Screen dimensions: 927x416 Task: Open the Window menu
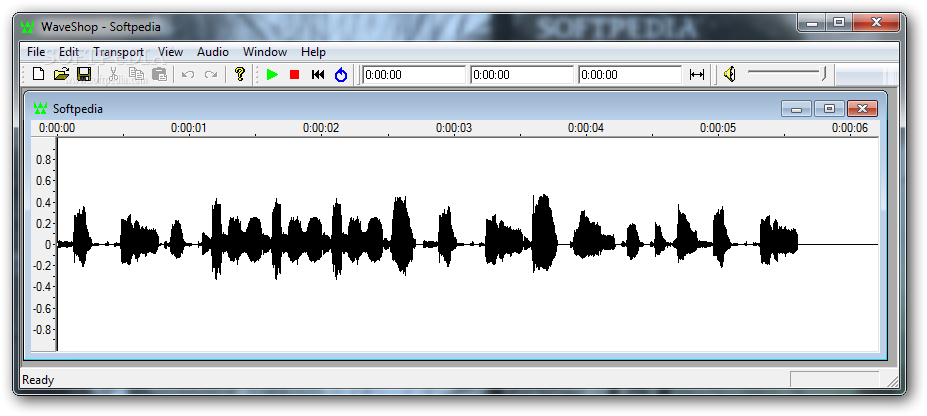[265, 52]
